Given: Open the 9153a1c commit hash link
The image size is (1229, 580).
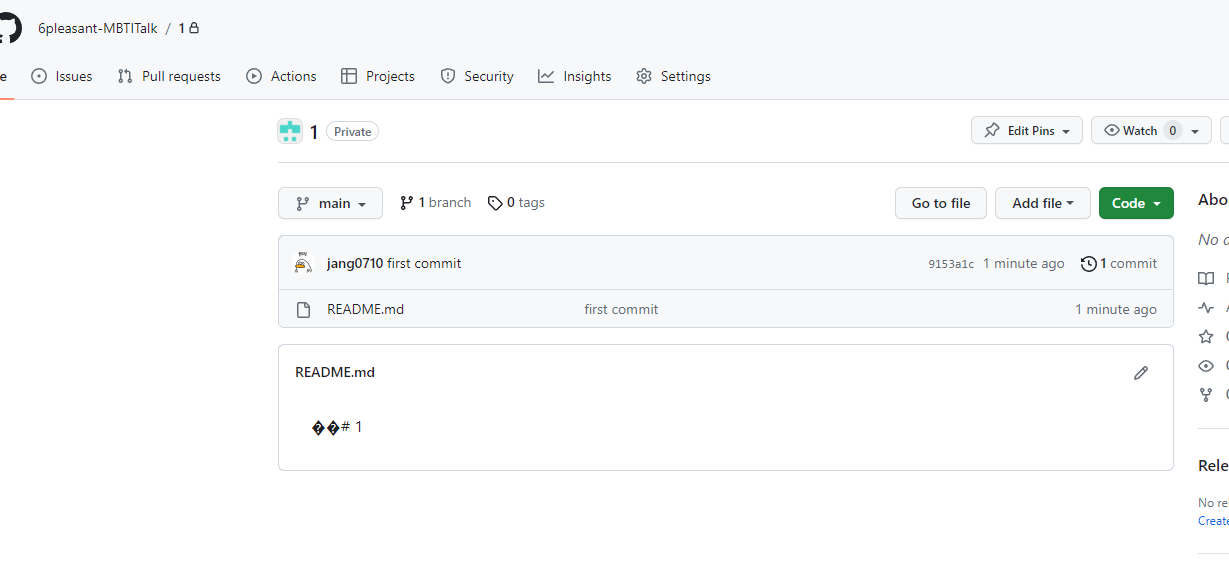Looking at the screenshot, I should click(951, 264).
